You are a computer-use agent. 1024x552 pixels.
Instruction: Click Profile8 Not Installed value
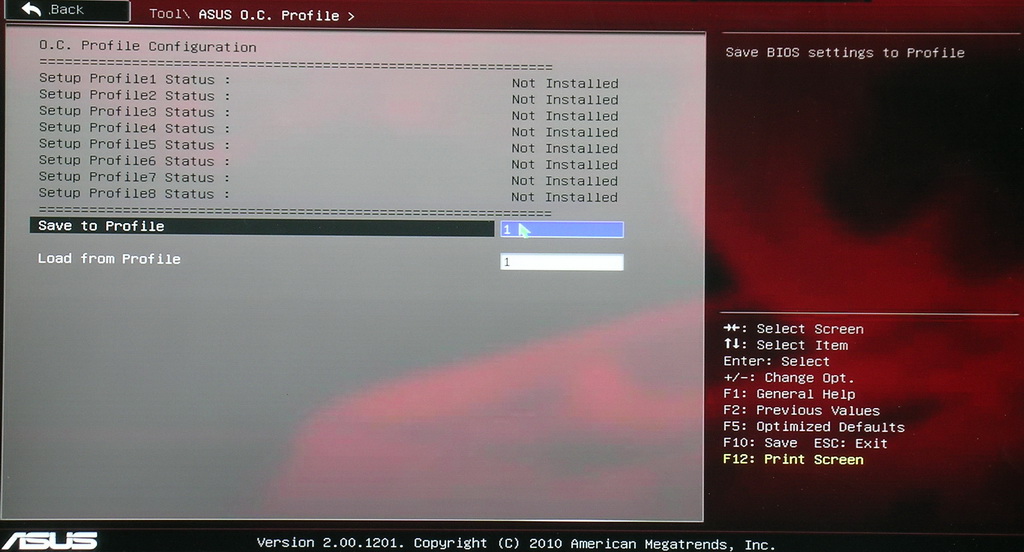coord(565,197)
